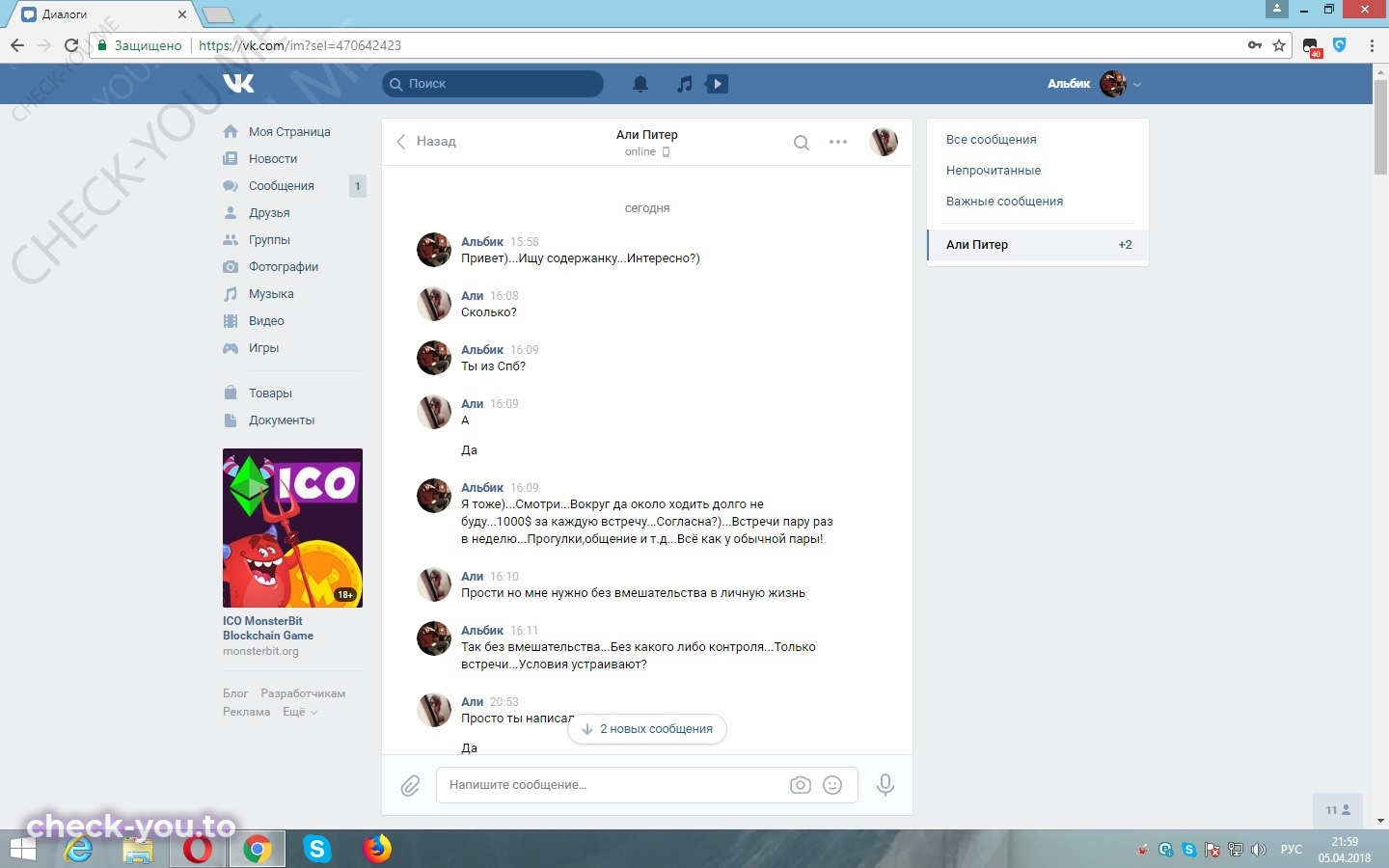Screen dimensions: 1389x868
Task: Open Opera from the taskbar
Action: tap(198, 850)
